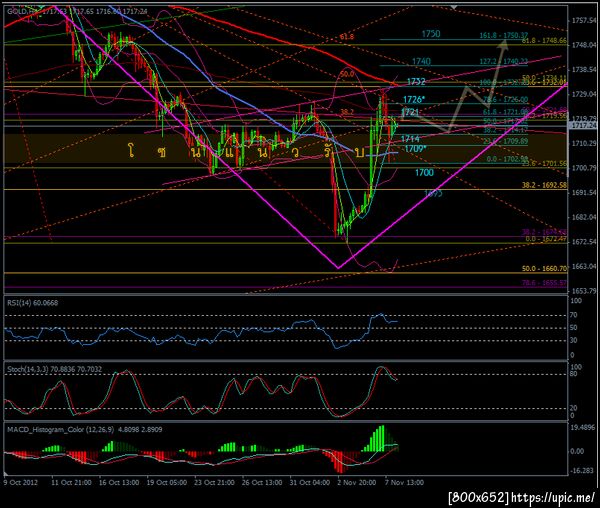Select the 1714 support label

point(411,138)
